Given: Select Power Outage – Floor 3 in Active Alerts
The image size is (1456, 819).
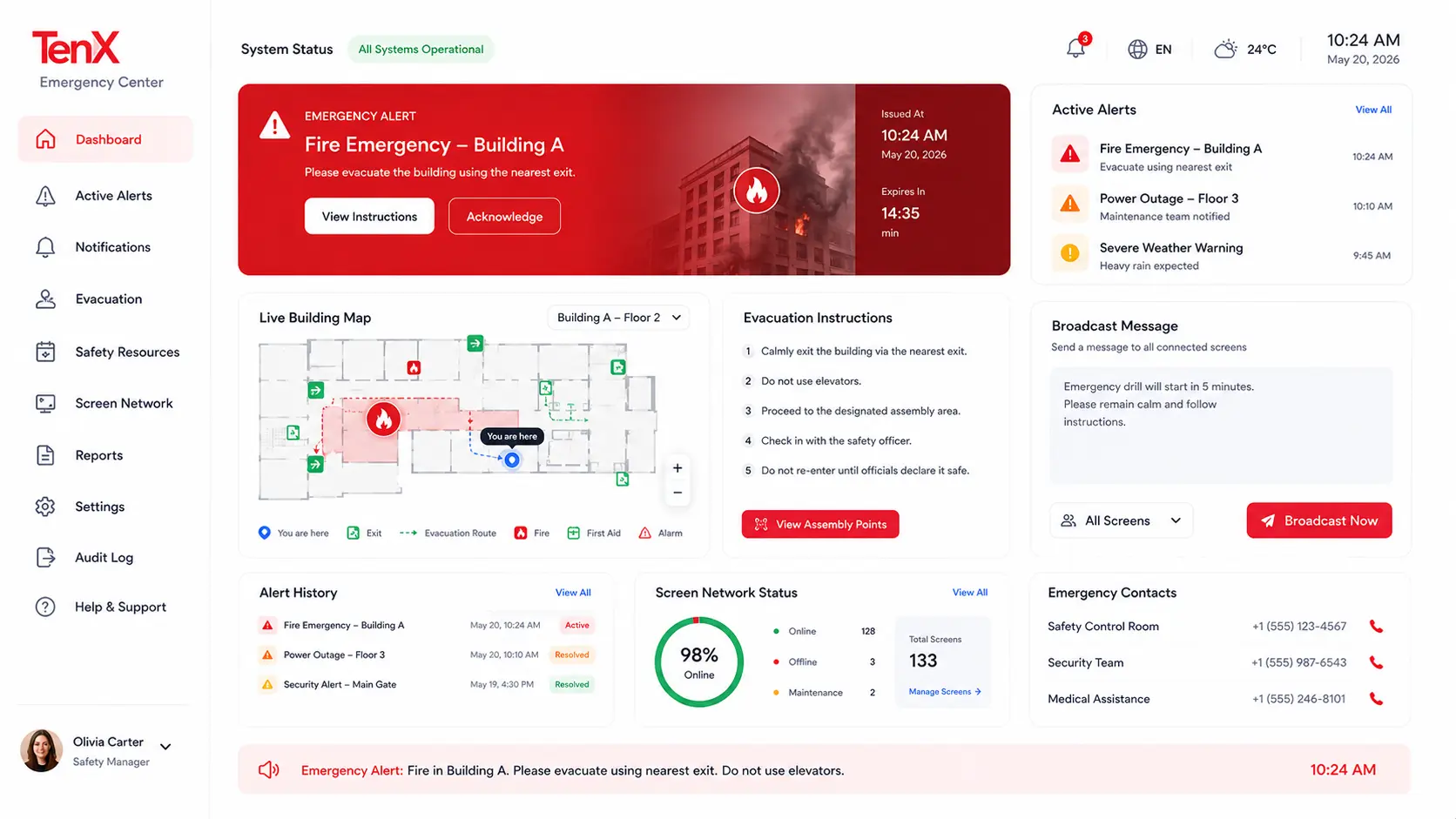Looking at the screenshot, I should pyautogui.click(x=1222, y=206).
